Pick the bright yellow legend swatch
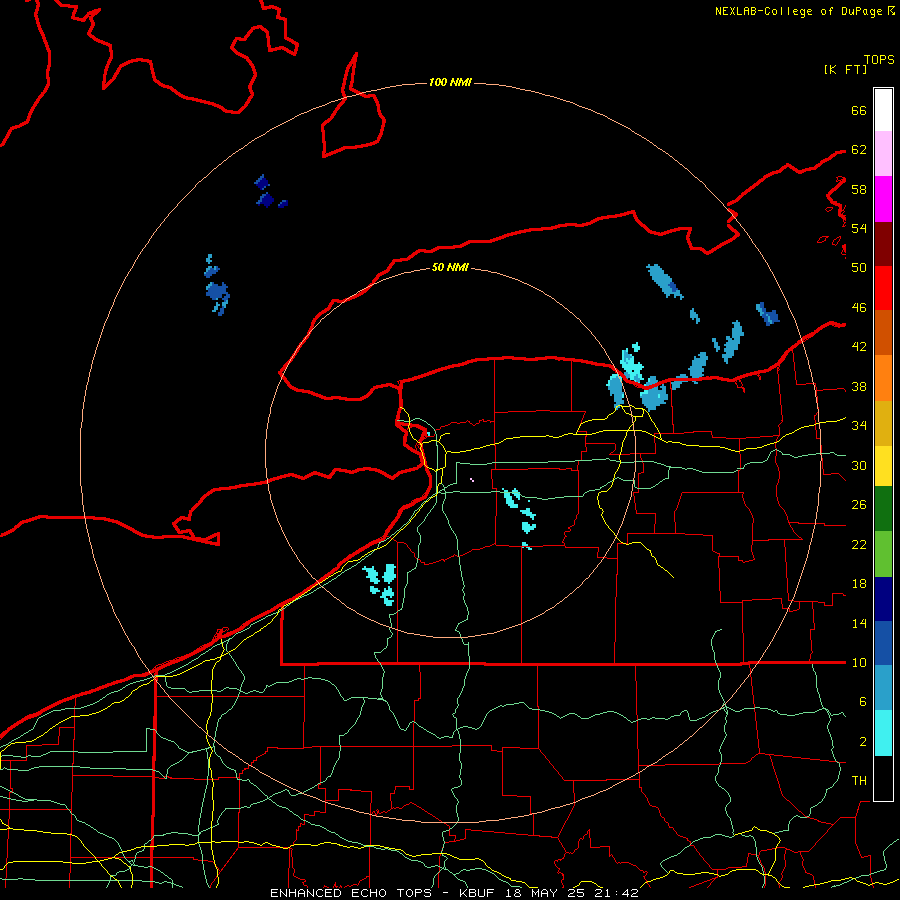 click(883, 466)
